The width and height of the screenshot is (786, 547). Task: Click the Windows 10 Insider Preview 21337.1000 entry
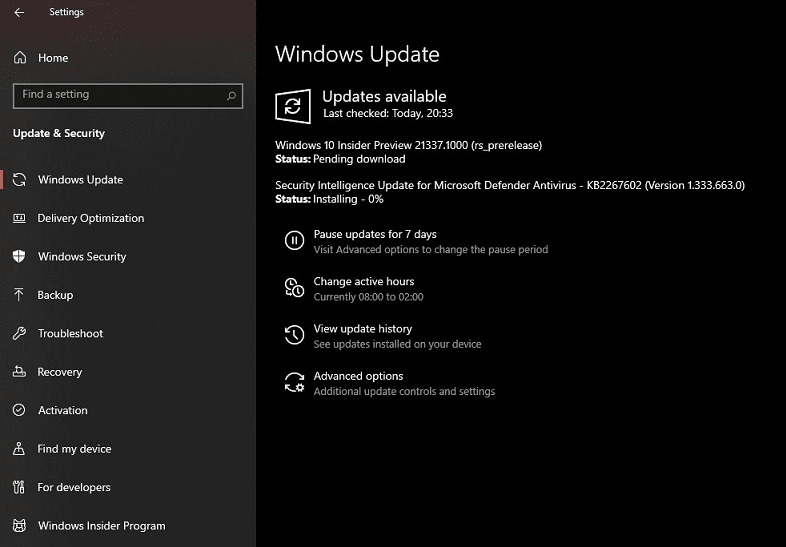(409, 145)
